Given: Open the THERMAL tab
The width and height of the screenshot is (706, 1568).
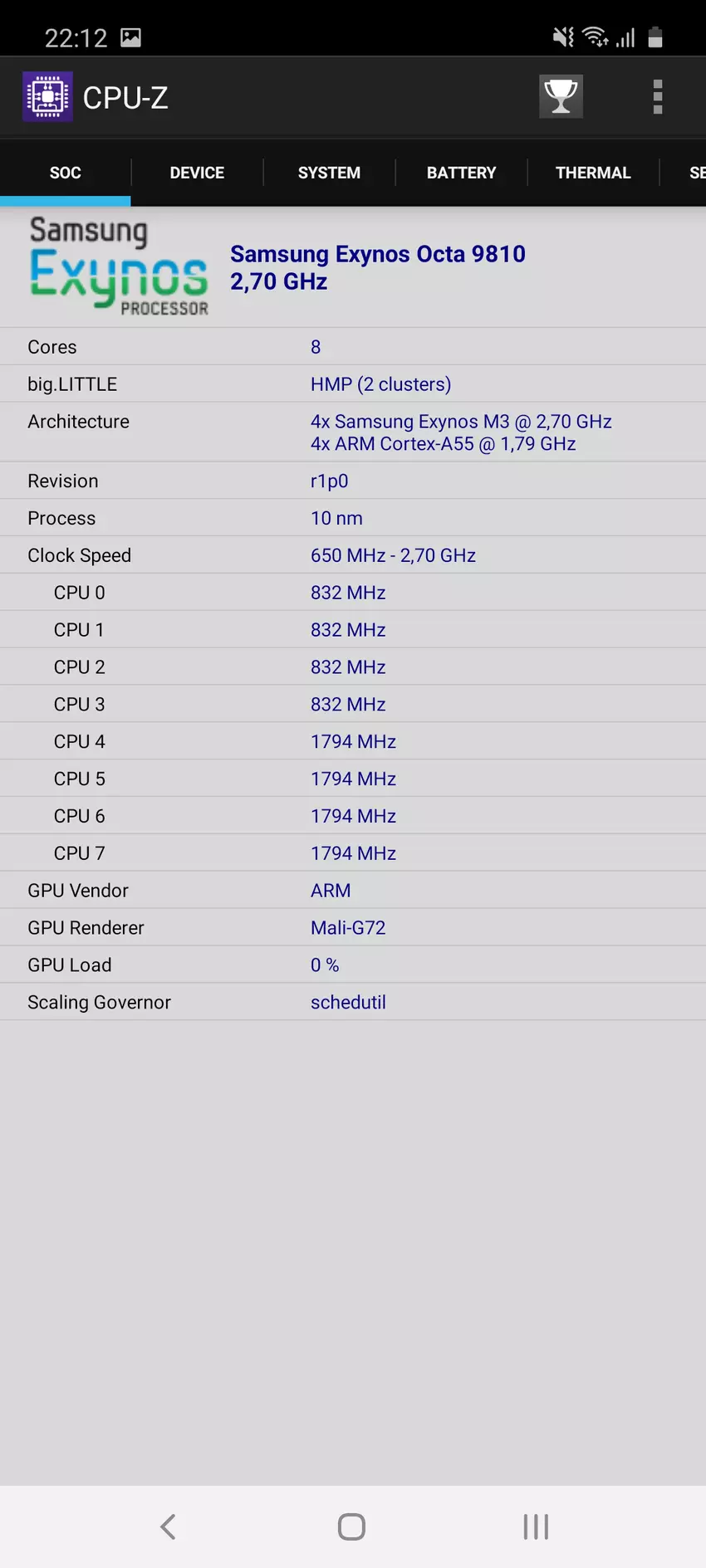Looking at the screenshot, I should [593, 173].
